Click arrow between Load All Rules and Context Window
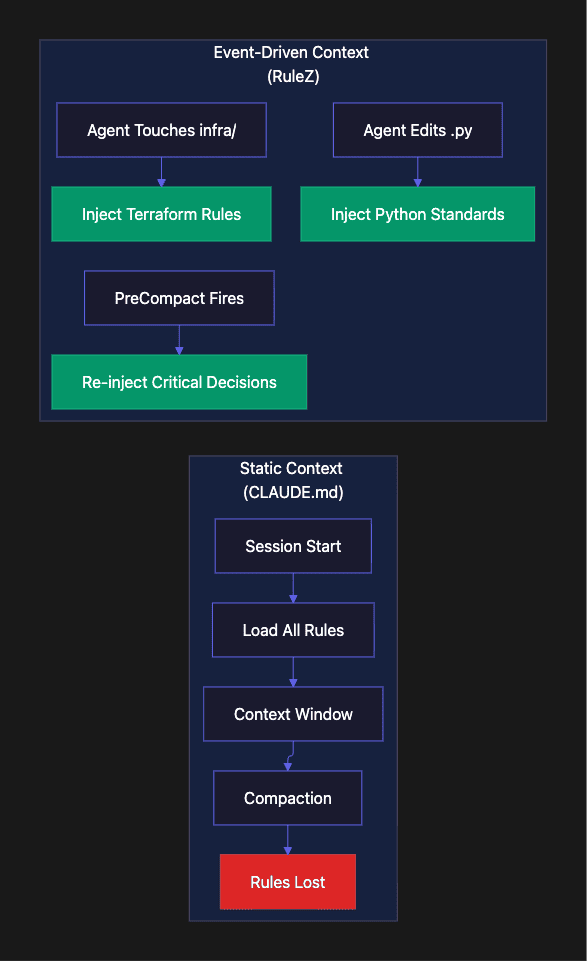This screenshot has height=961, width=587. click(x=293, y=672)
